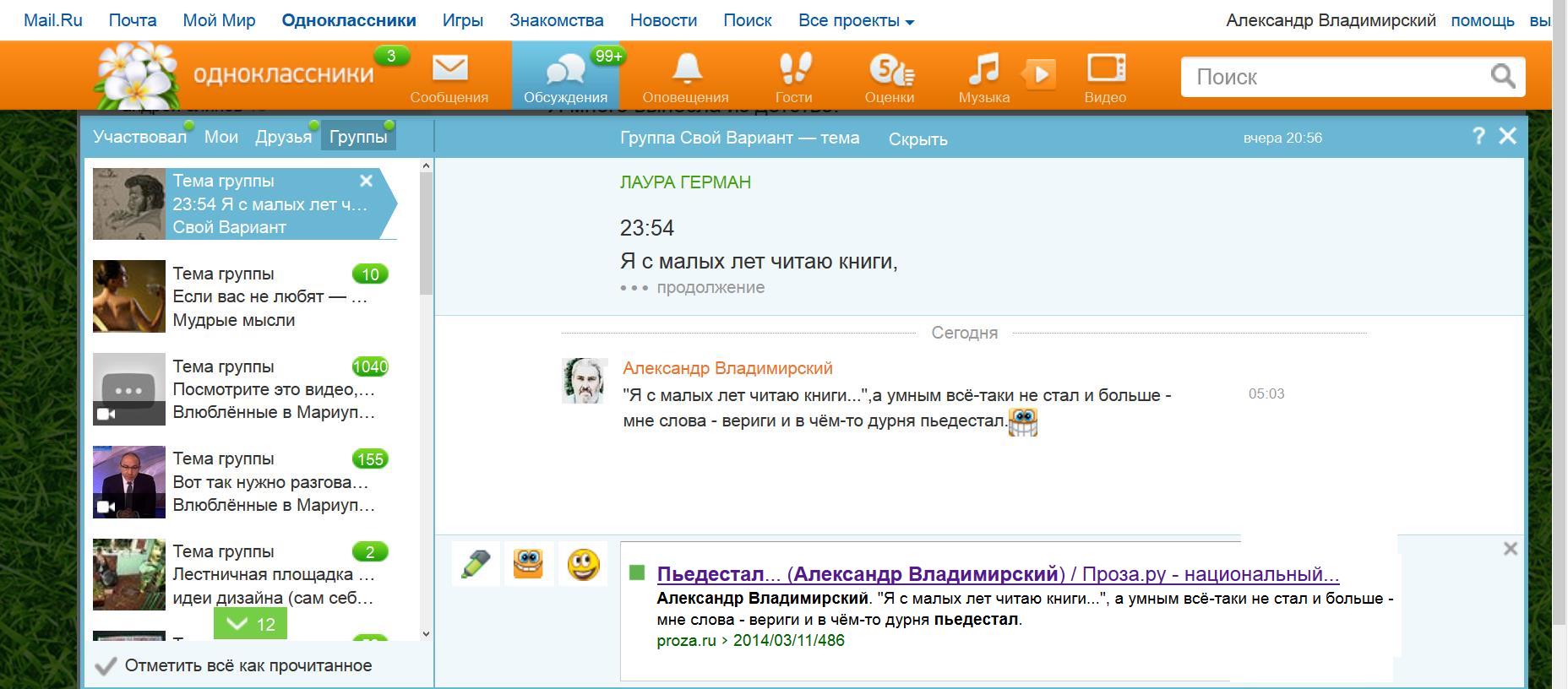Screen dimensions: 1568x689
Task: Open Знакомства in top bar
Action: (x=557, y=20)
